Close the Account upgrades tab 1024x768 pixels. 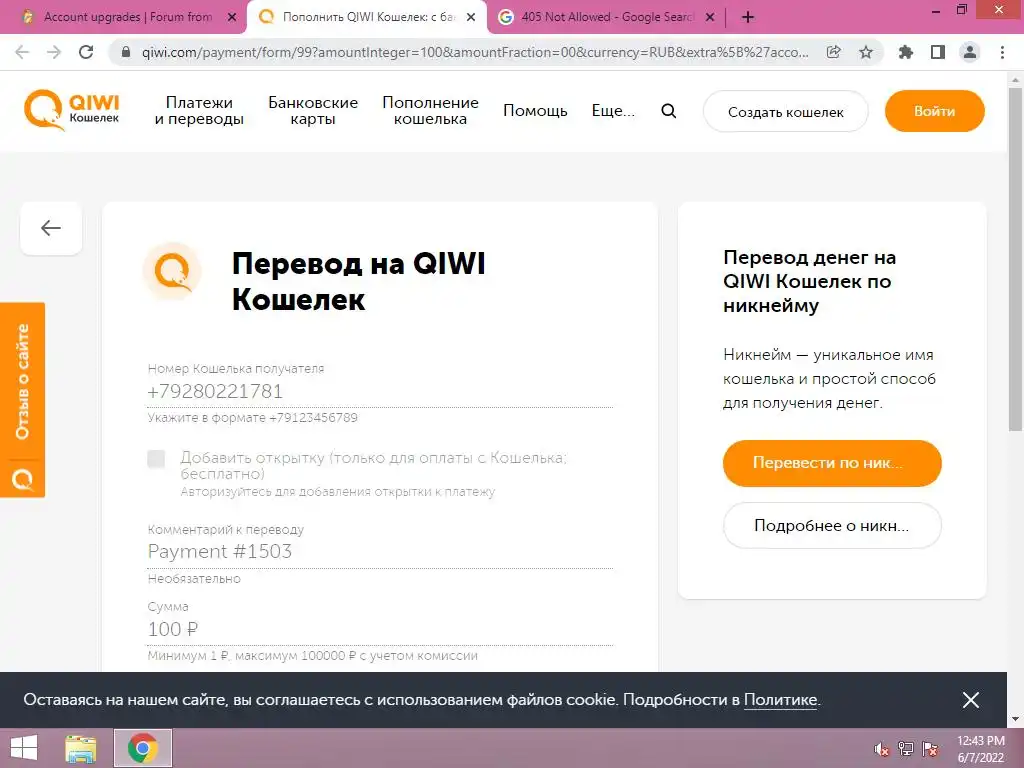232,18
